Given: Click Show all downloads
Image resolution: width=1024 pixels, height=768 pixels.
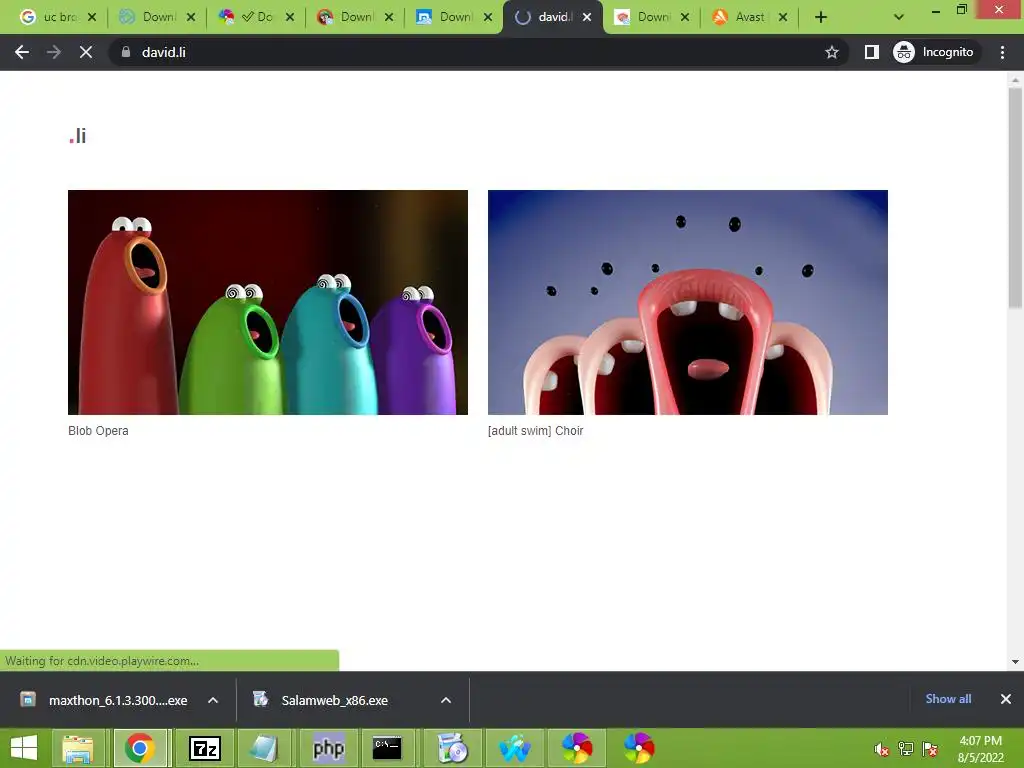Looking at the screenshot, I should pos(948,699).
